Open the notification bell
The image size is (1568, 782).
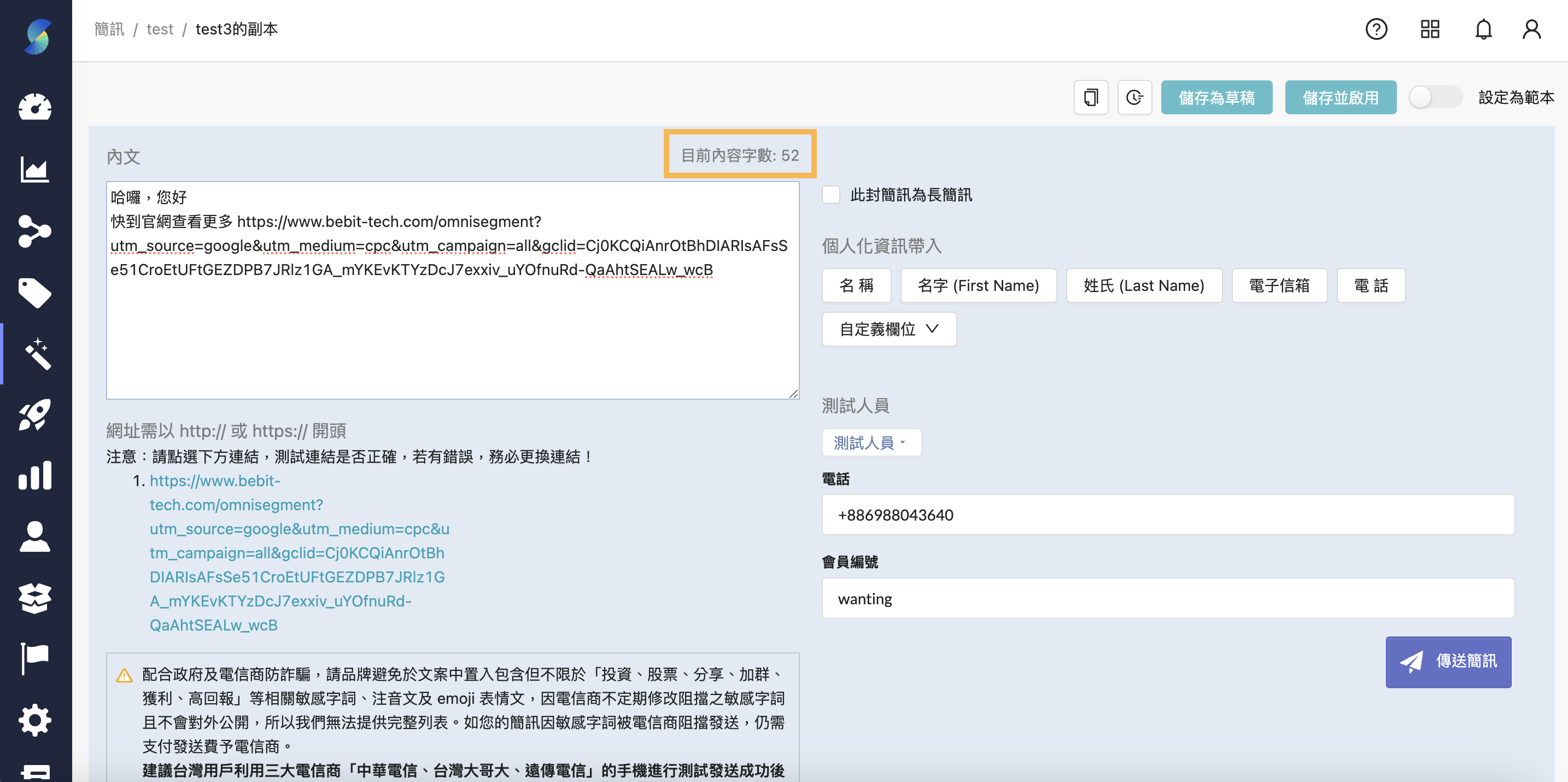(1483, 29)
